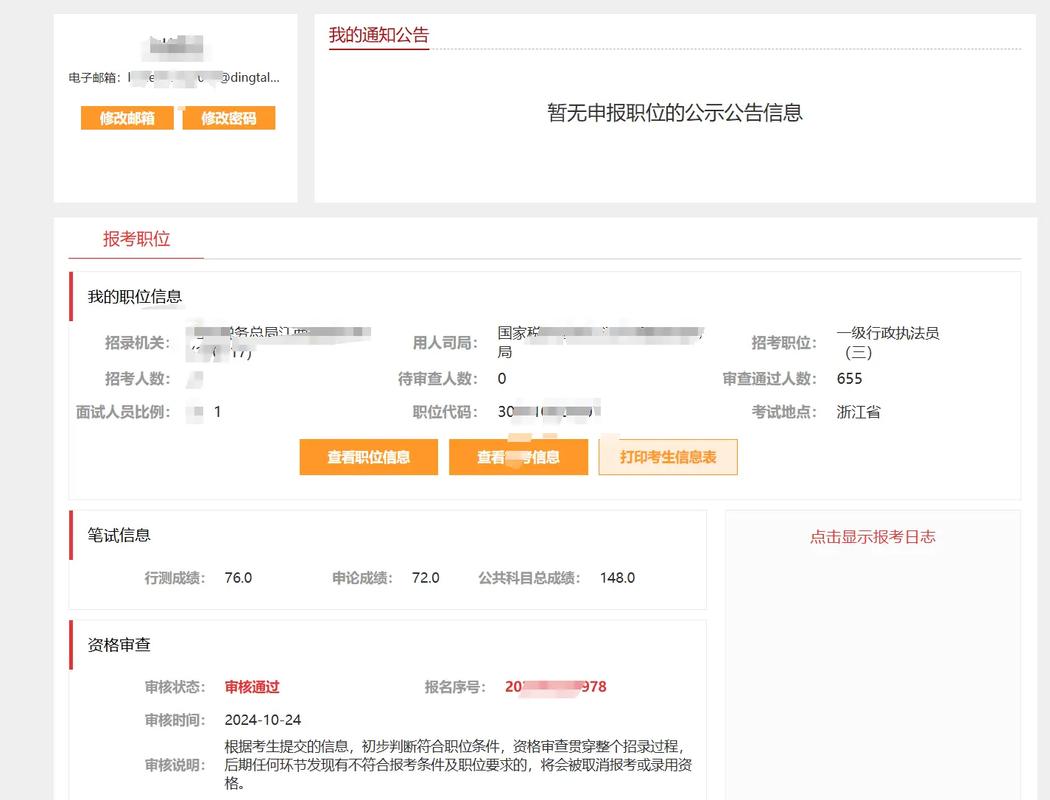Screen dimensions: 1050x800
Task: Click 打印考生信息表 to print candidate form
Action: pos(668,457)
